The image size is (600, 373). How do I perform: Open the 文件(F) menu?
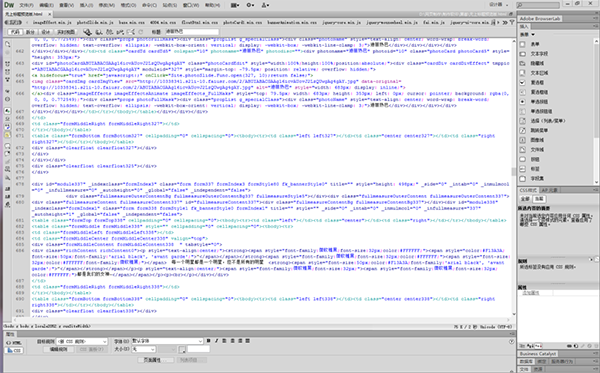pos(26,5)
